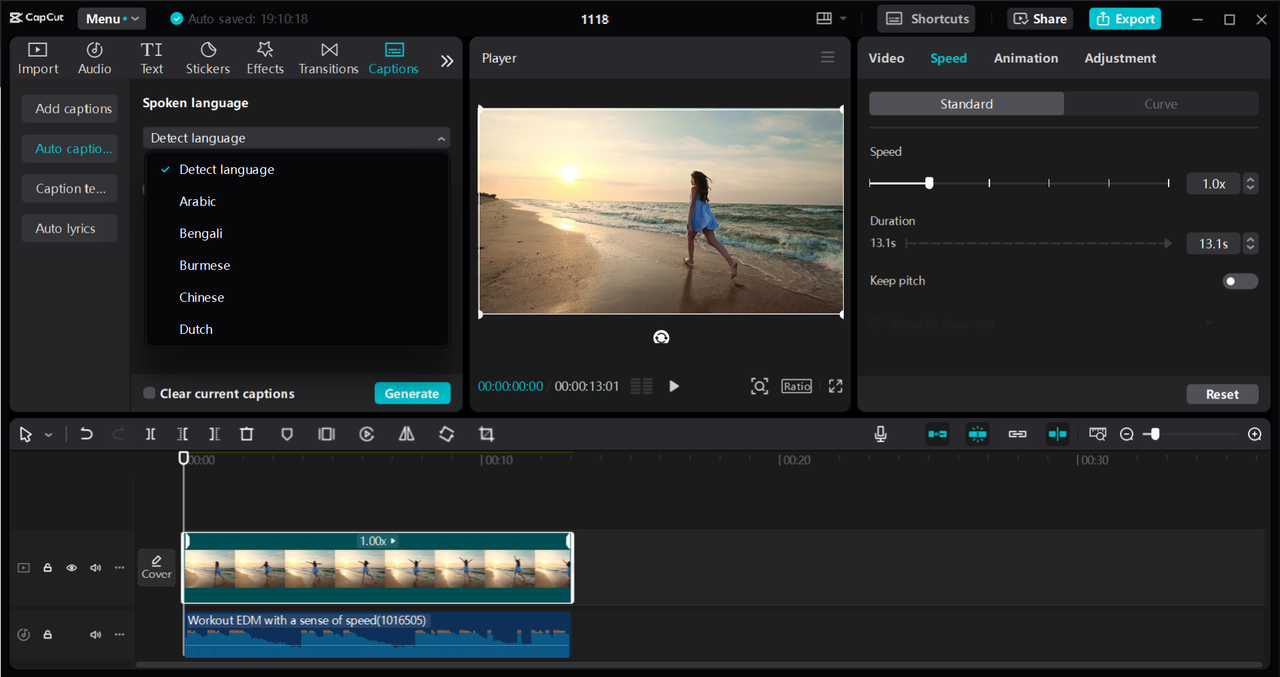1280x677 pixels.
Task: Add a marker with shield icon
Action: click(287, 434)
